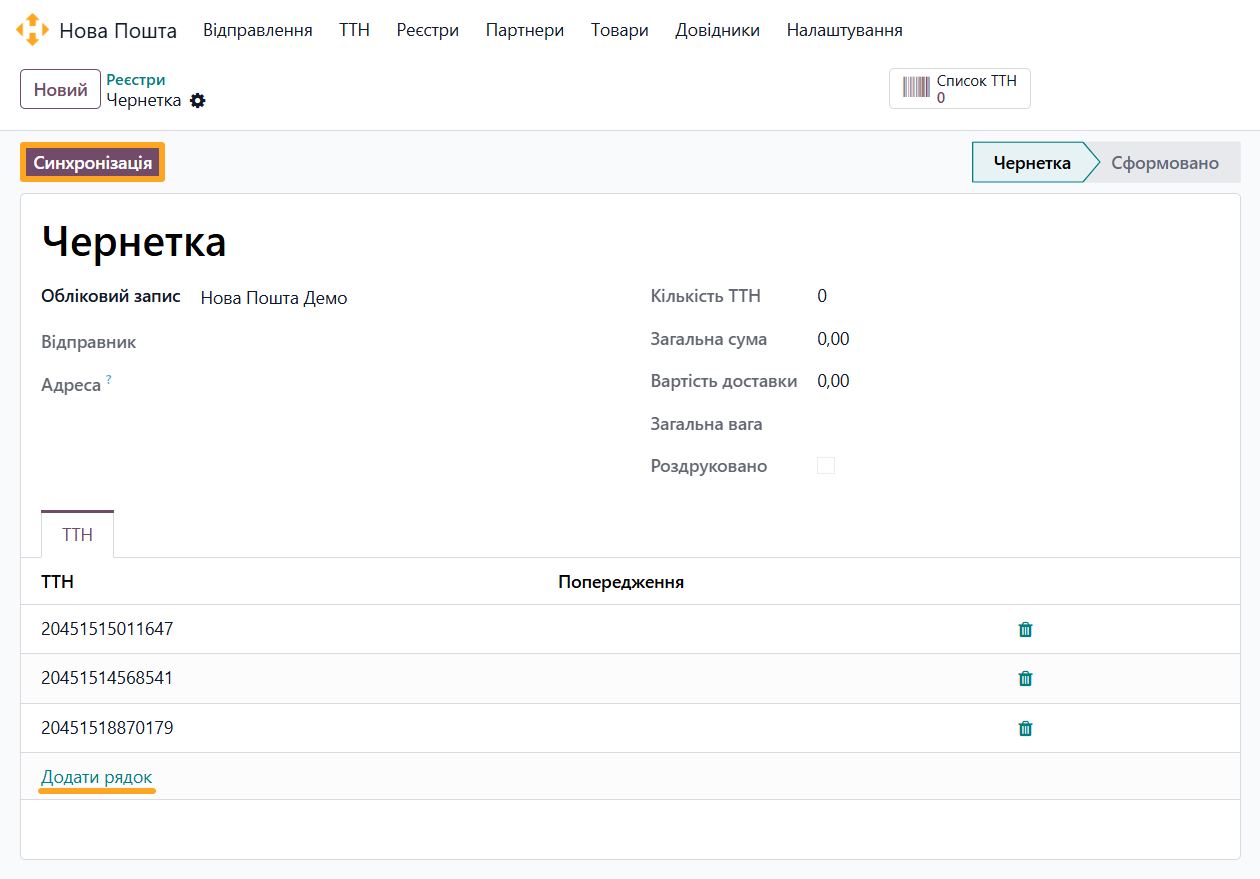Click the Новий button
The image size is (1260, 879).
61,89
